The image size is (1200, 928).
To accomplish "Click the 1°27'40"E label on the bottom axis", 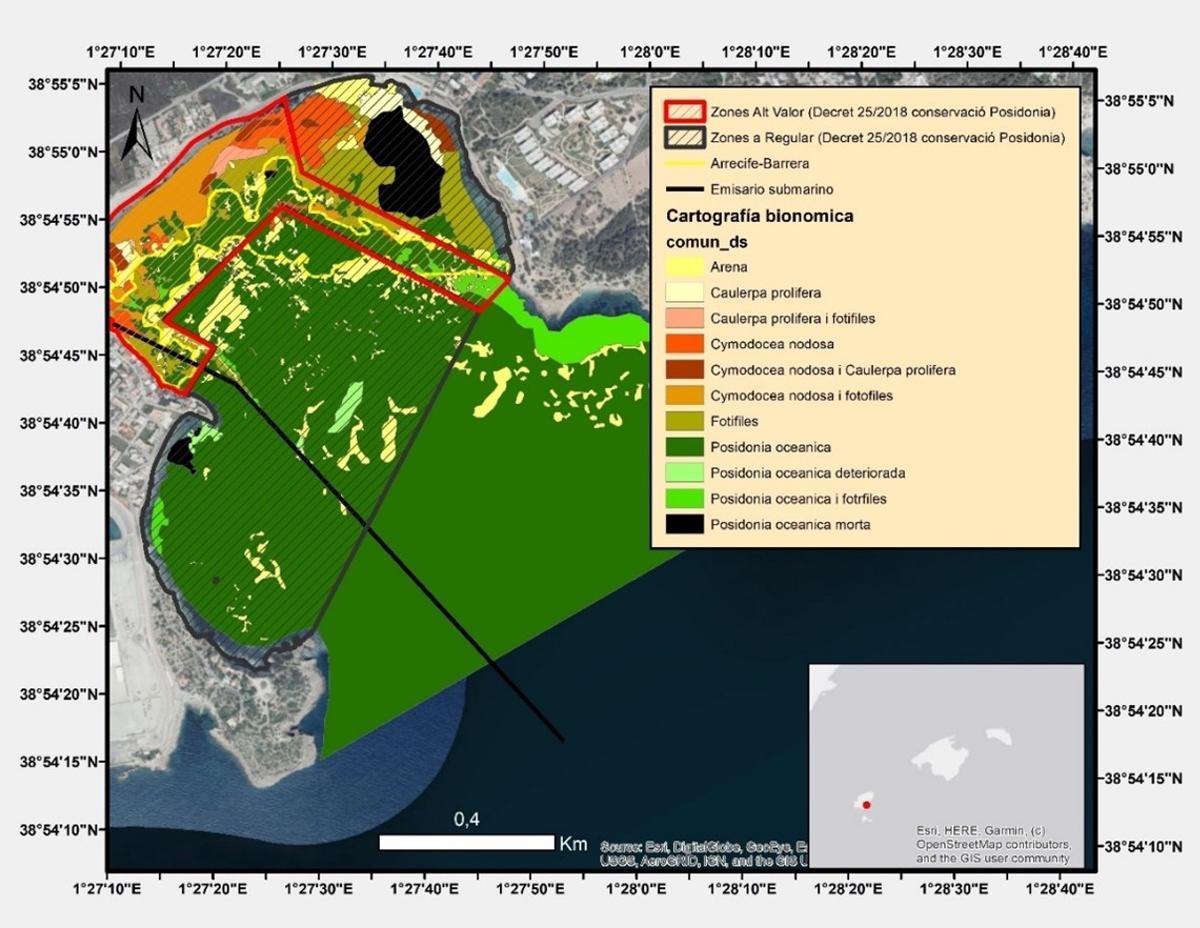I will (x=424, y=887).
